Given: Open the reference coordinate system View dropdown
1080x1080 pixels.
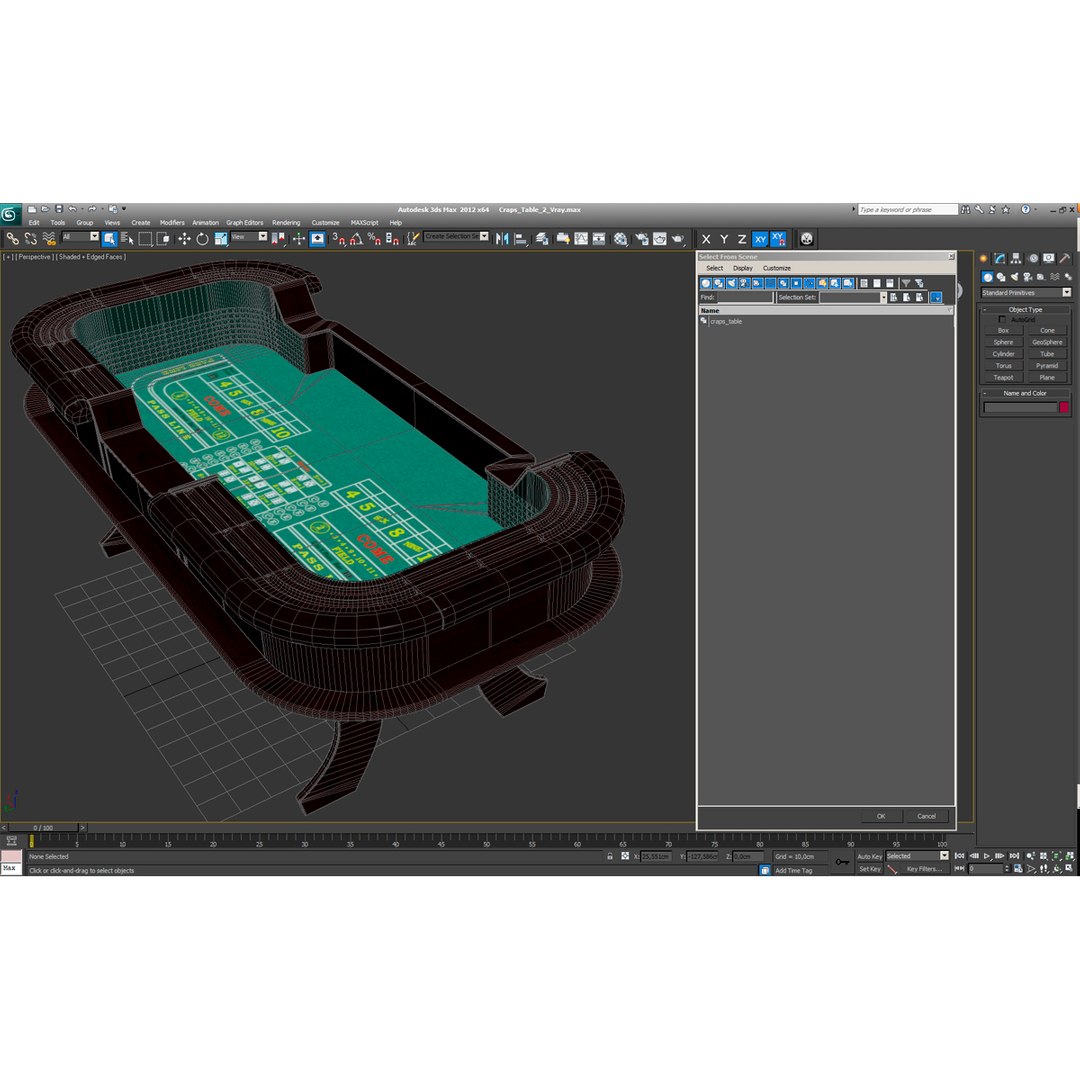Looking at the screenshot, I should 249,237.
